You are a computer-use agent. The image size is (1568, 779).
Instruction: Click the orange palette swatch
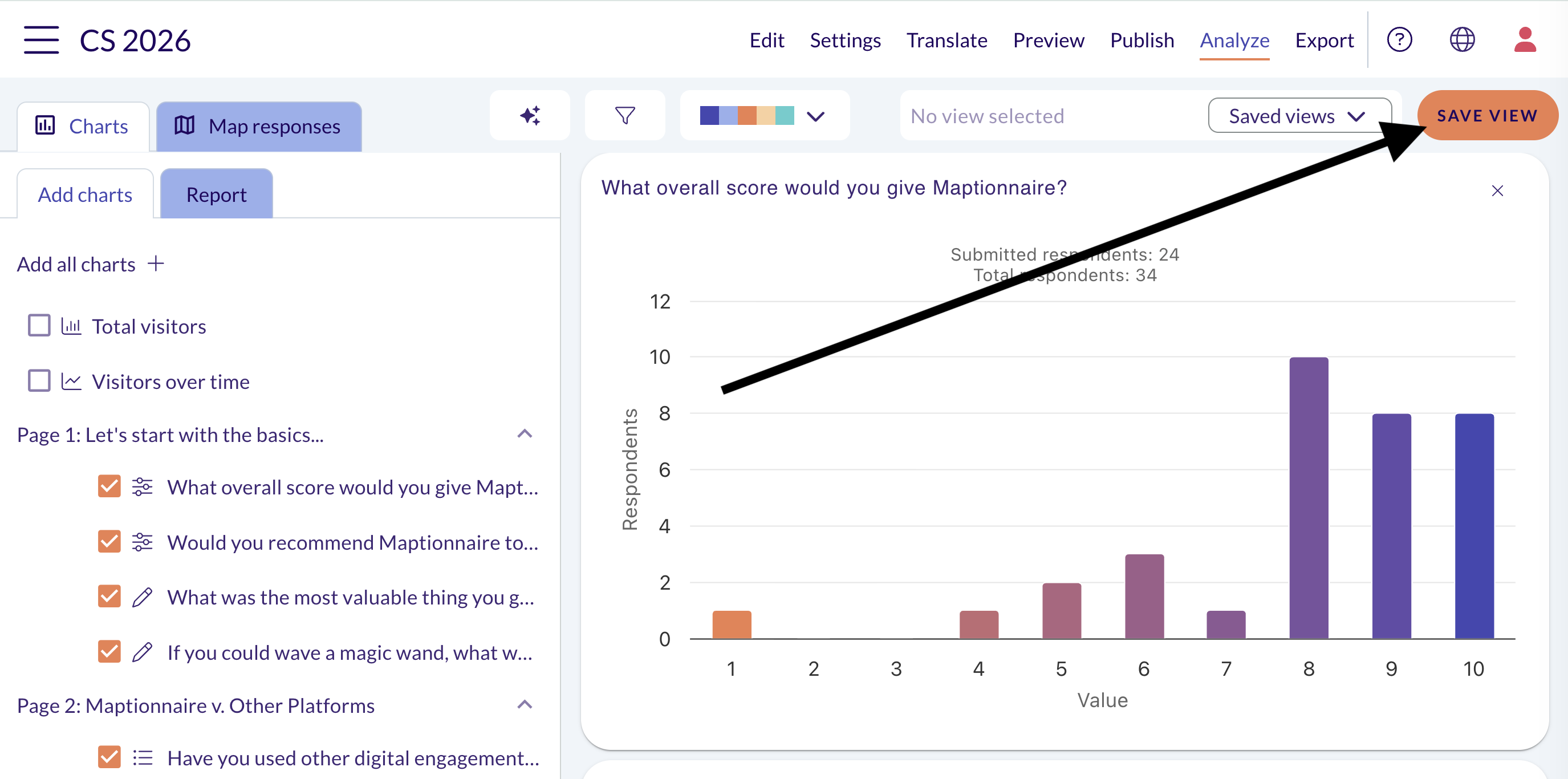click(747, 116)
